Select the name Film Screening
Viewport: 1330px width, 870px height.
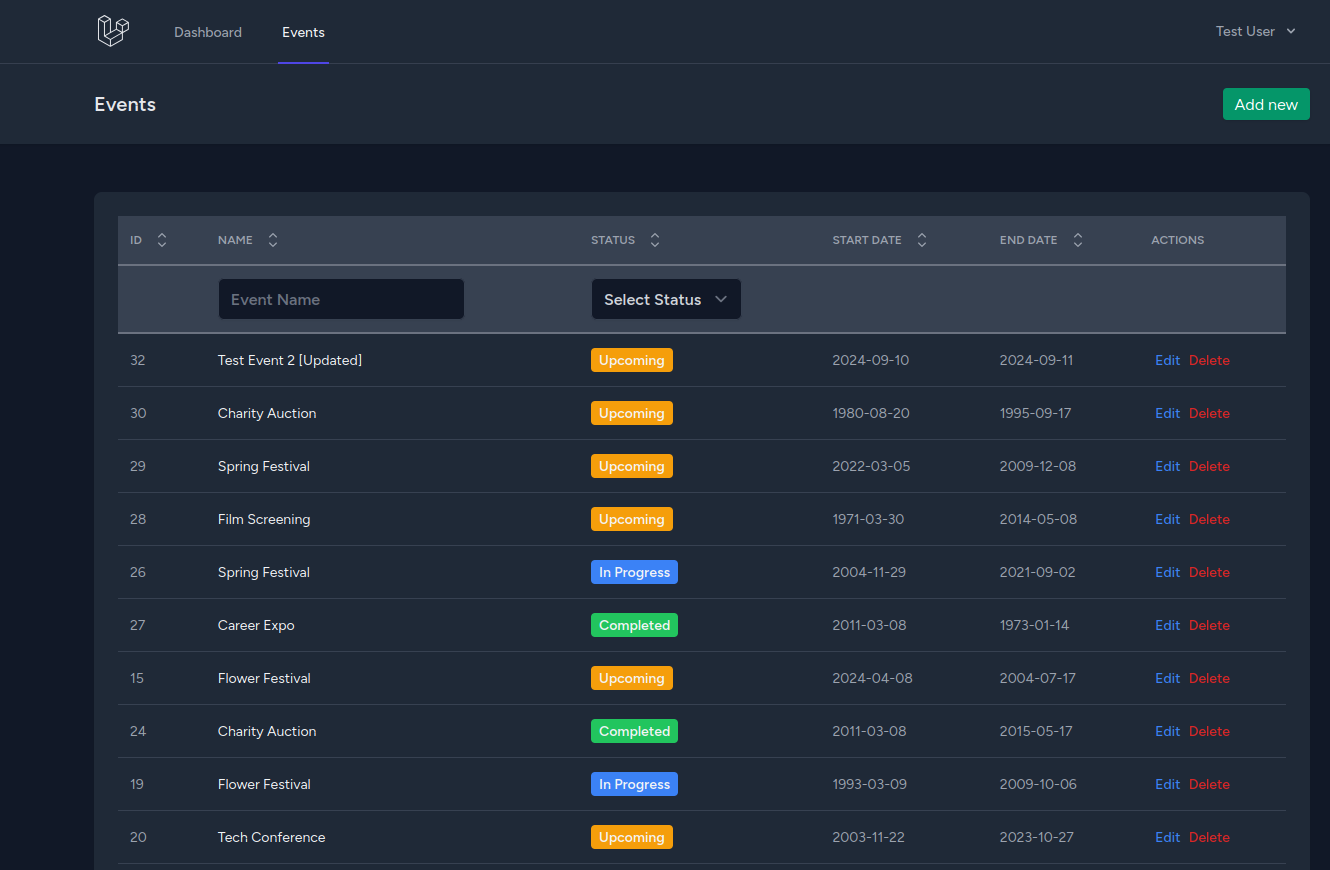point(264,519)
